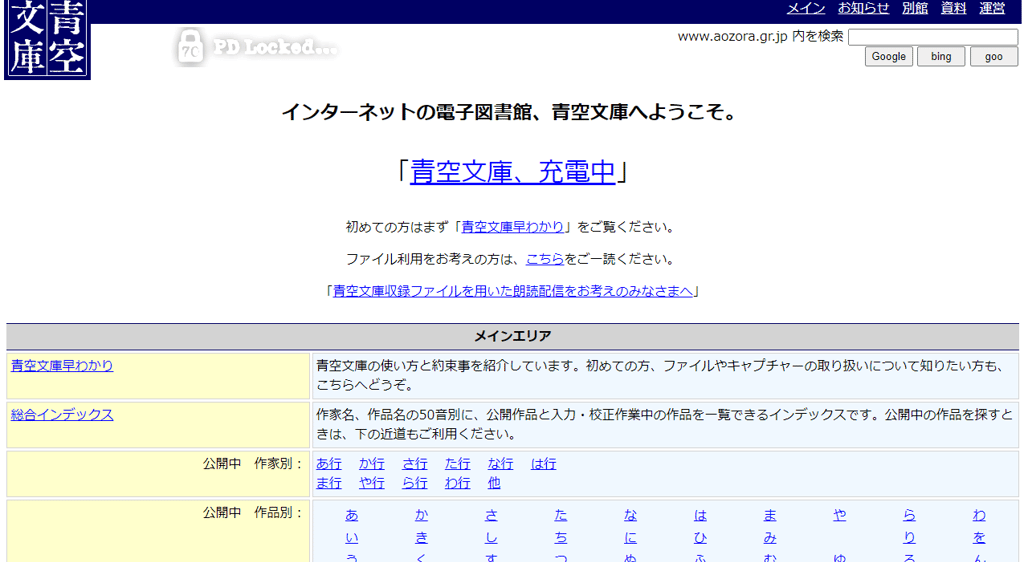The image size is (1024, 562).
Task: Browse works starting with き
Action: [x=421, y=538]
